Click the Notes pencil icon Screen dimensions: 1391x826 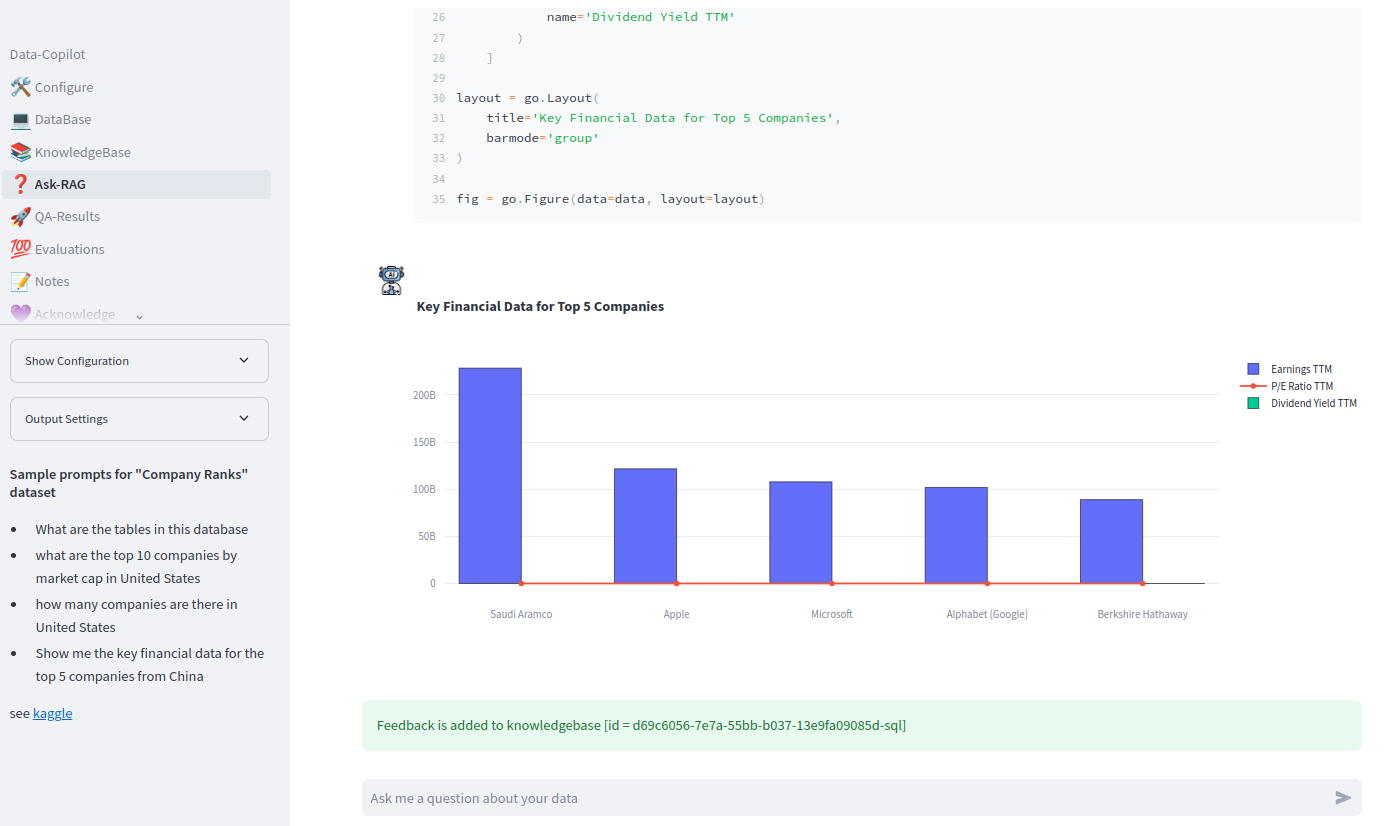pos(20,281)
